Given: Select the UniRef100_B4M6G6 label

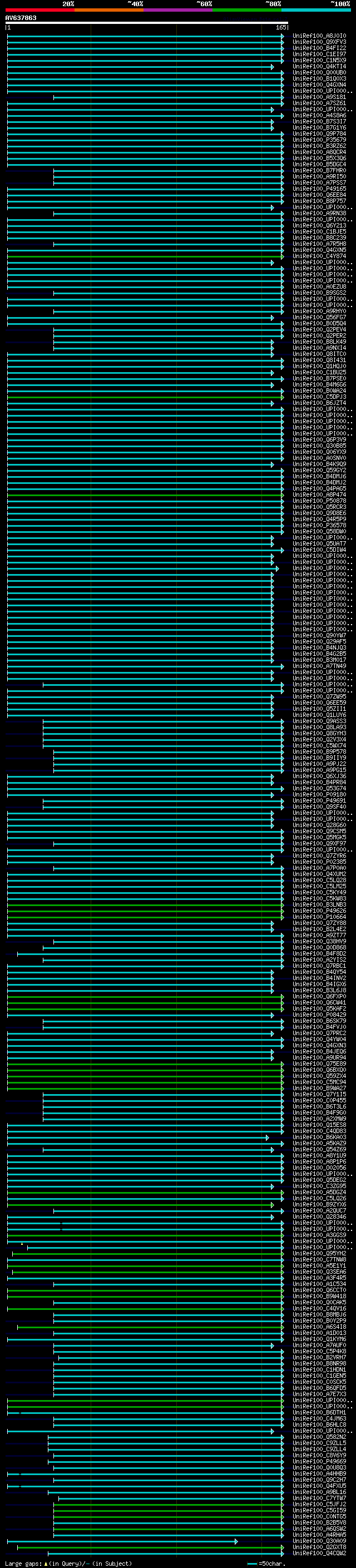Looking at the screenshot, I should coord(319,385).
